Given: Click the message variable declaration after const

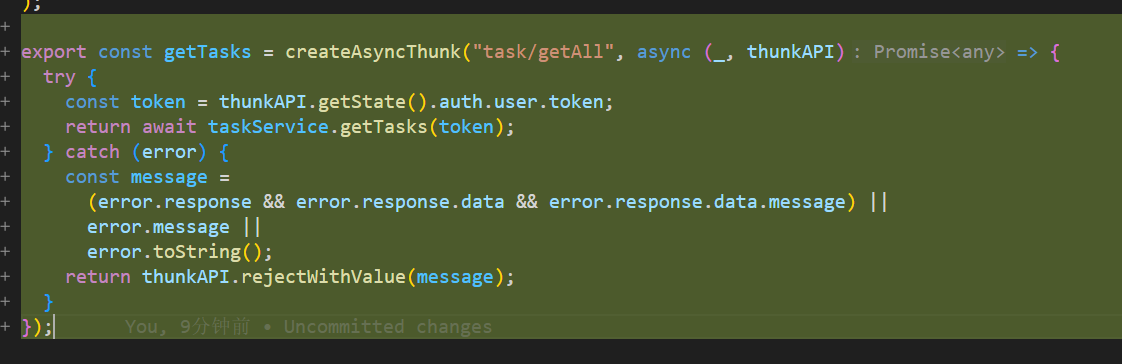Looking at the screenshot, I should tap(169, 177).
